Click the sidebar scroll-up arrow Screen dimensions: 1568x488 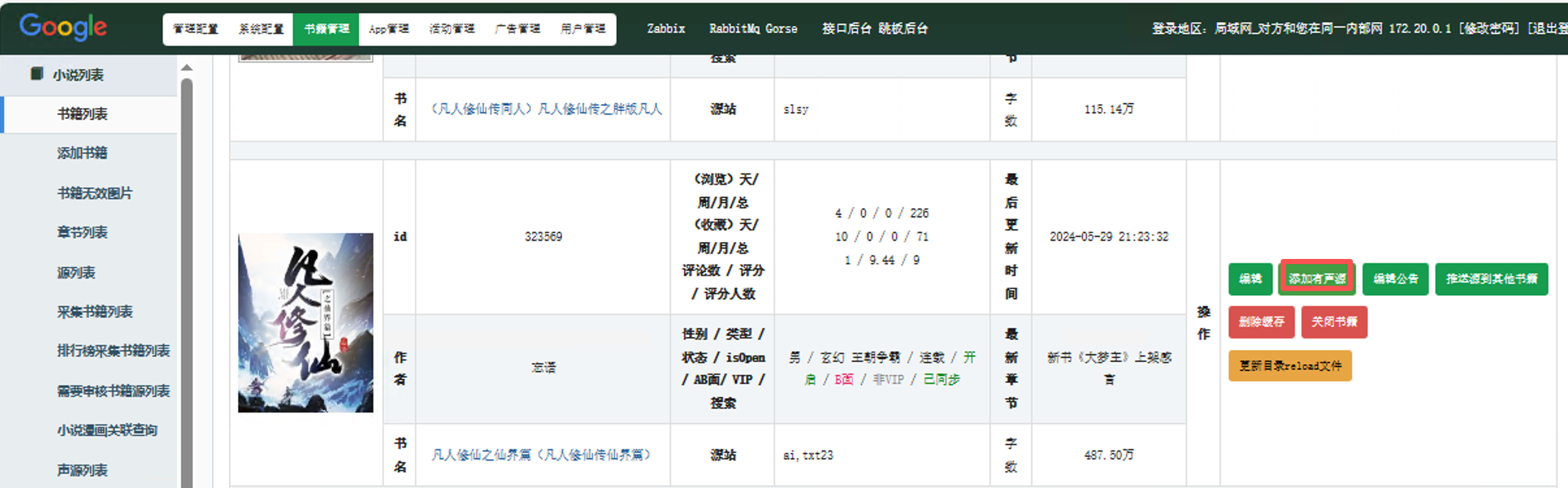click(187, 68)
